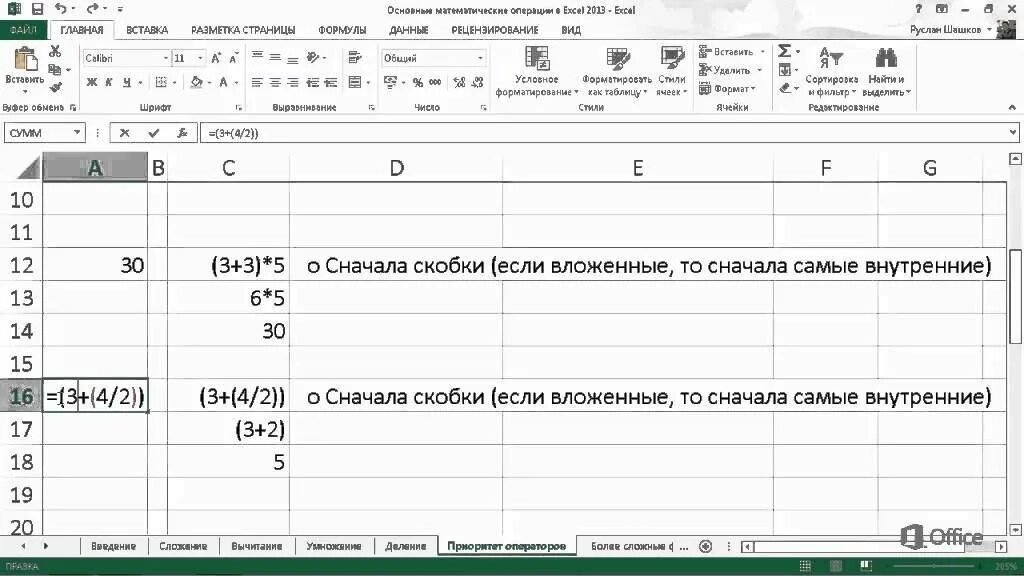Collapse the ribbon with the arrow
The image size is (1024, 576).
(1012, 107)
